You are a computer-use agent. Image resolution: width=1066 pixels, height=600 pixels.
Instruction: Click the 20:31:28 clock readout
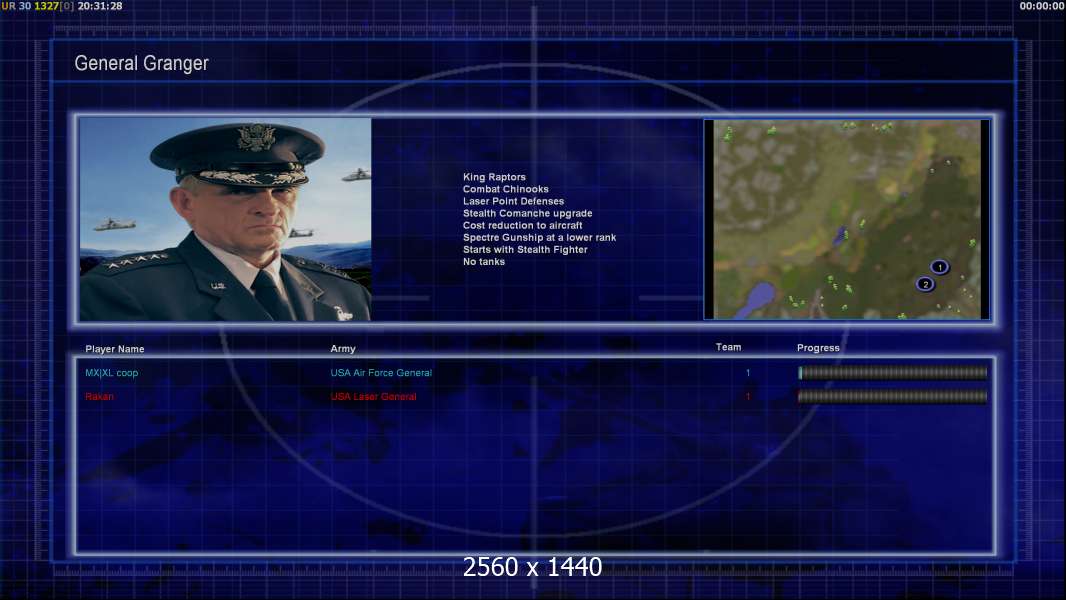pyautogui.click(x=100, y=6)
